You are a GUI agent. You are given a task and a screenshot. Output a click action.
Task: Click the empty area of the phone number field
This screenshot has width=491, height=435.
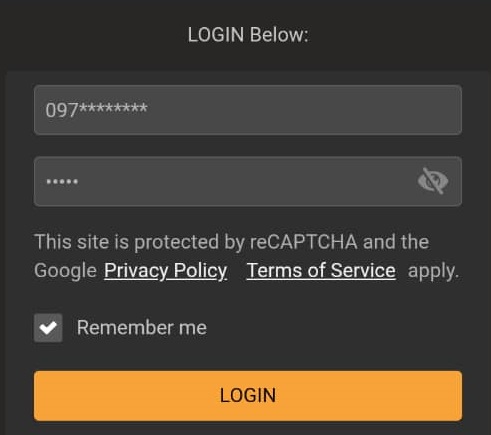click(x=300, y=110)
